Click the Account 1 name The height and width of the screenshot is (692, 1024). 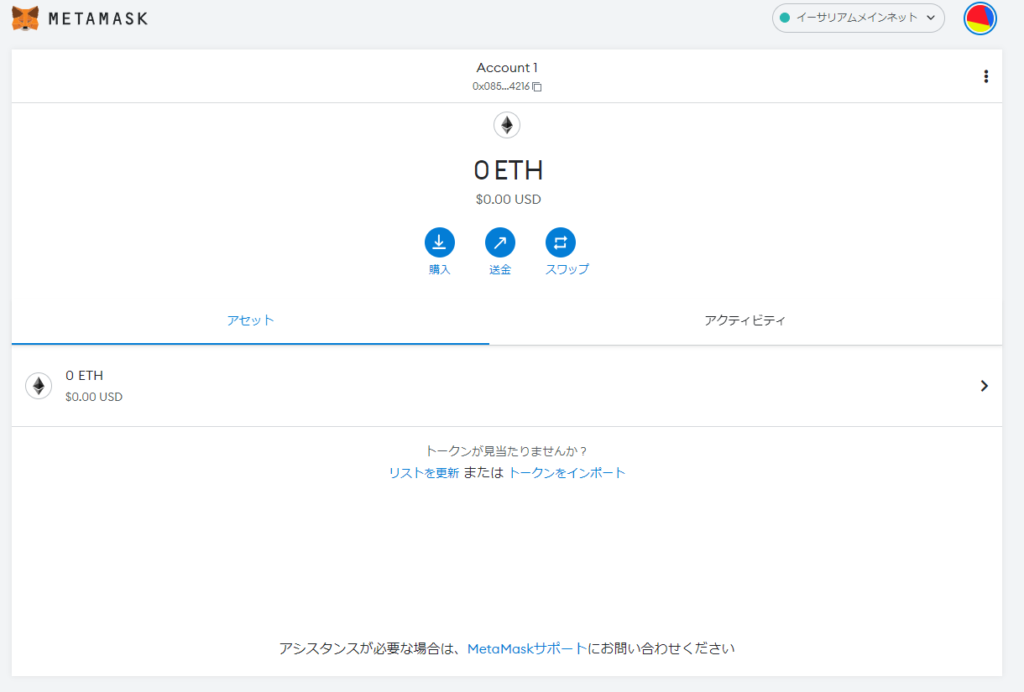[507, 67]
